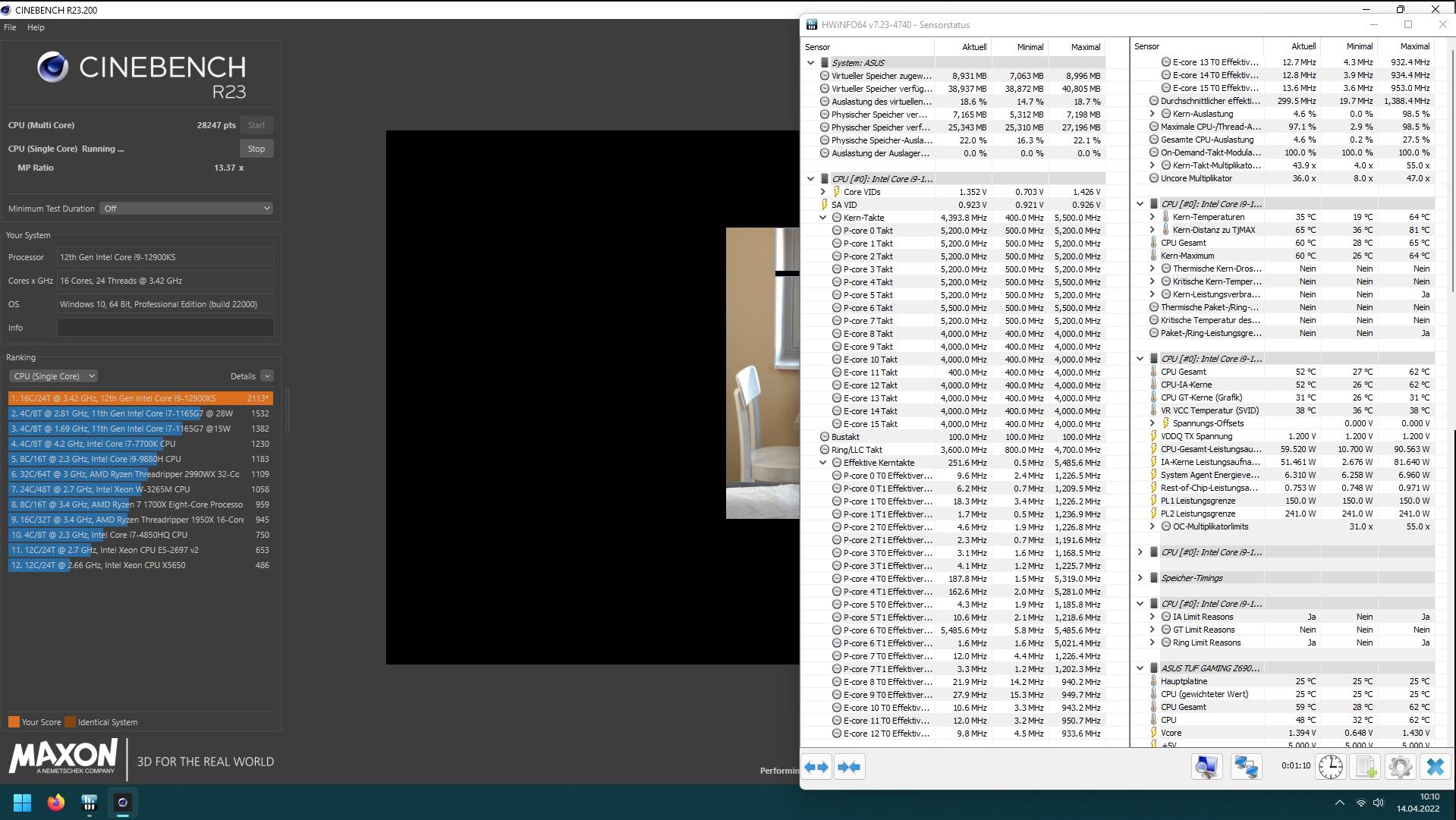Switch to HWiNFO taskbar icon
The image size is (1456, 820).
click(90, 803)
